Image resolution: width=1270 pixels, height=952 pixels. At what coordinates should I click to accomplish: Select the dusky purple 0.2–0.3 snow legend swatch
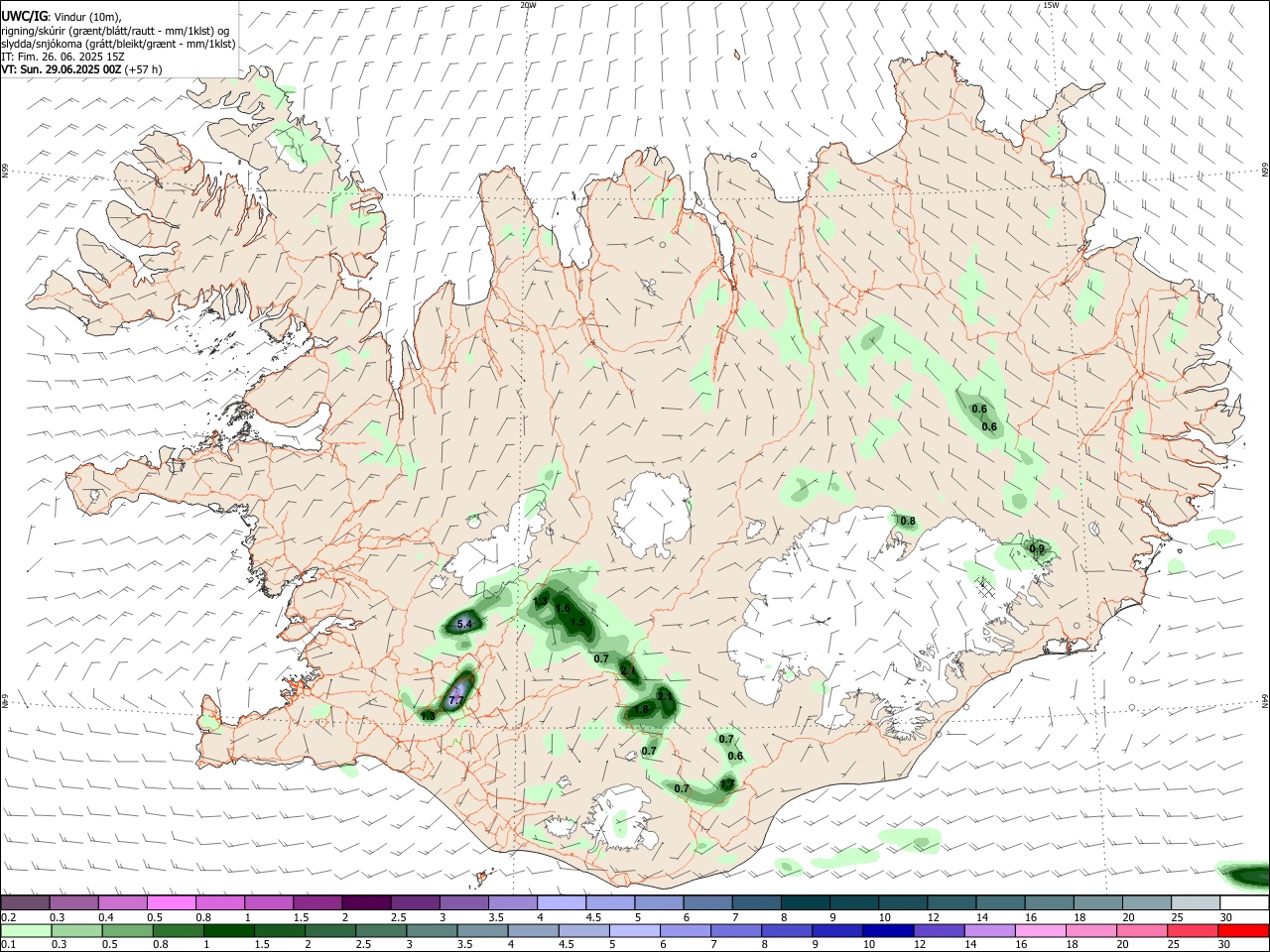tap(25, 902)
